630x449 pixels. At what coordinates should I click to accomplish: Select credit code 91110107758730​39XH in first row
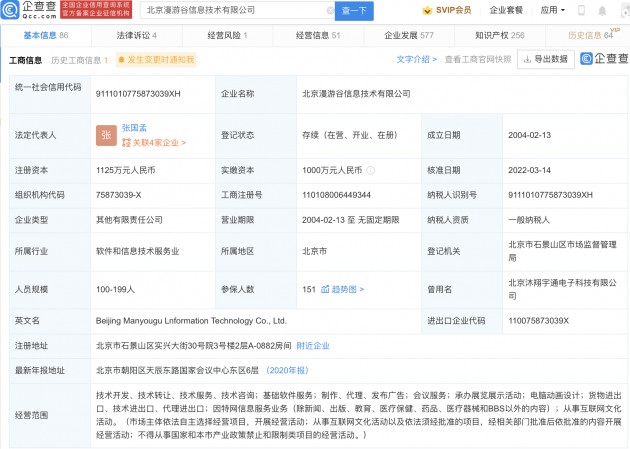pos(138,94)
